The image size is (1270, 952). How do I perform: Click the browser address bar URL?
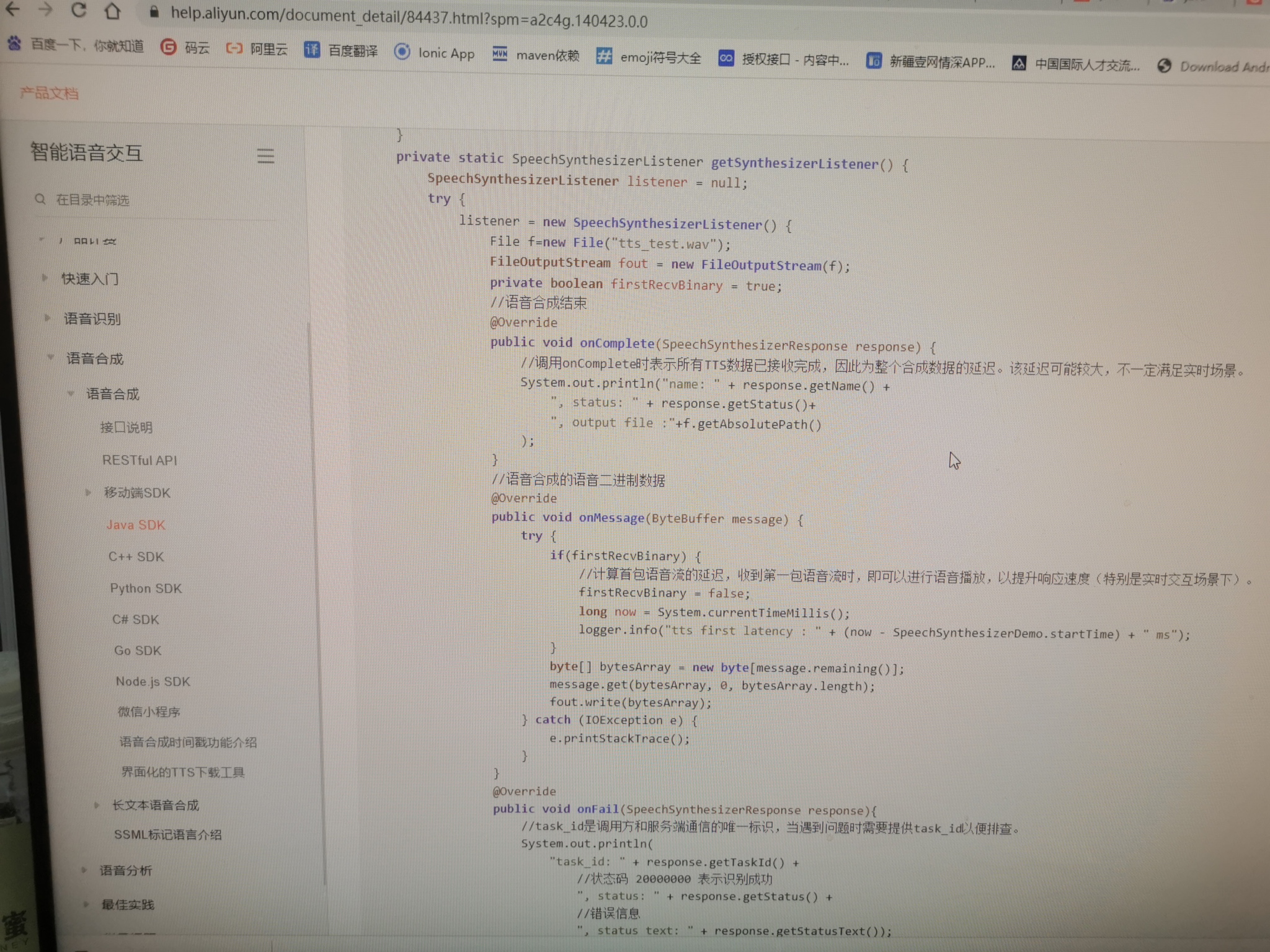pos(409,17)
